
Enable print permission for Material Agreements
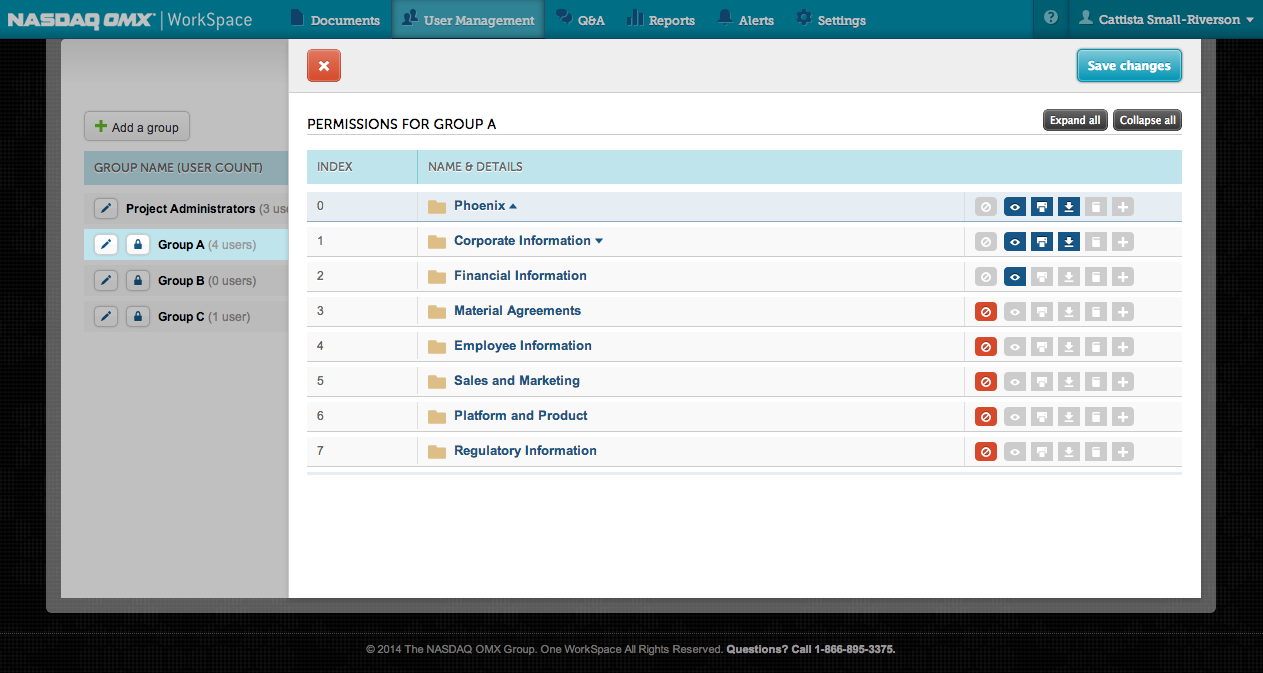(x=1042, y=312)
